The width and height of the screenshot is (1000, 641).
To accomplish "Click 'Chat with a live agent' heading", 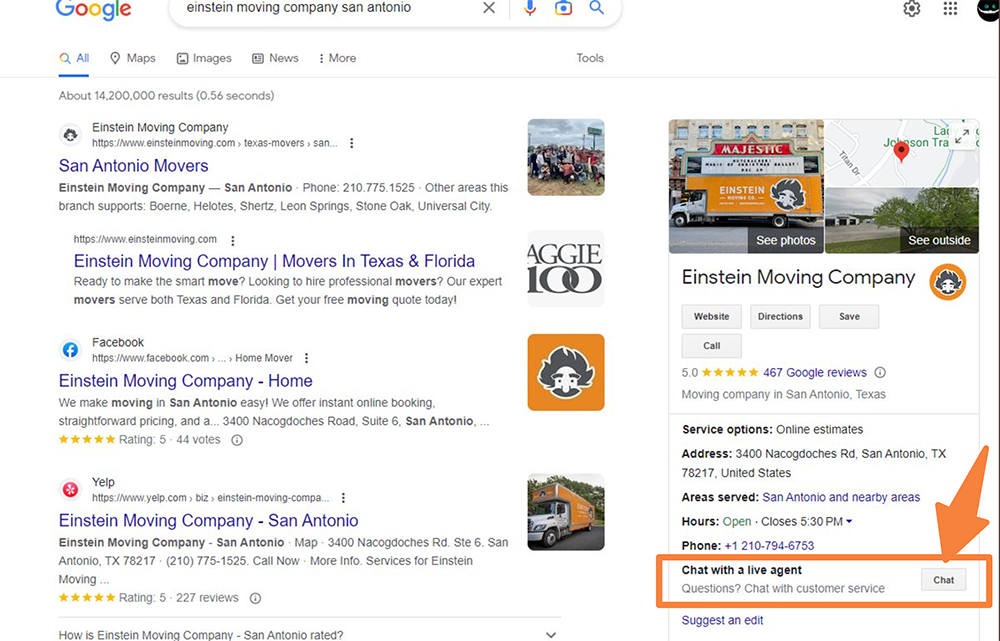I will click(741, 570).
